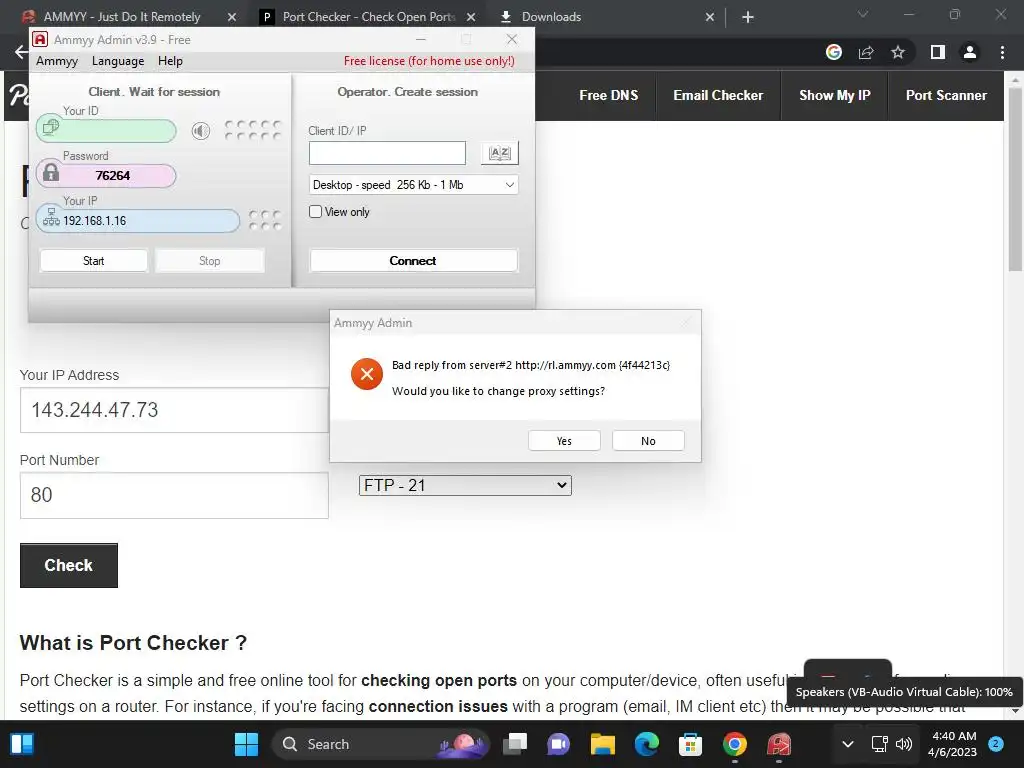Open Microsoft Store from taskbar
This screenshot has height=768, width=1024.
(x=690, y=744)
